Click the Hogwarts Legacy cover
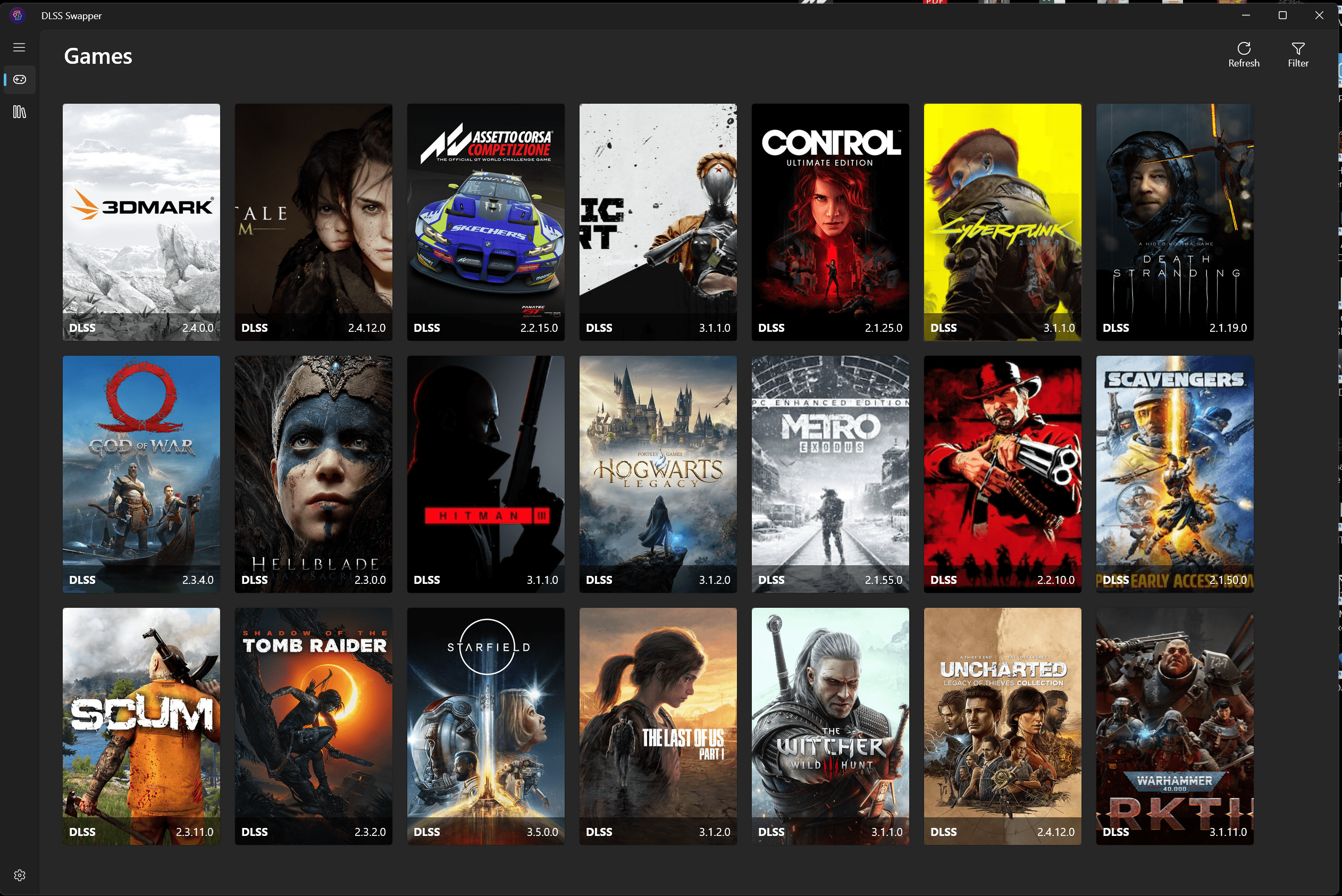Image resolution: width=1342 pixels, height=896 pixels. 658,474
